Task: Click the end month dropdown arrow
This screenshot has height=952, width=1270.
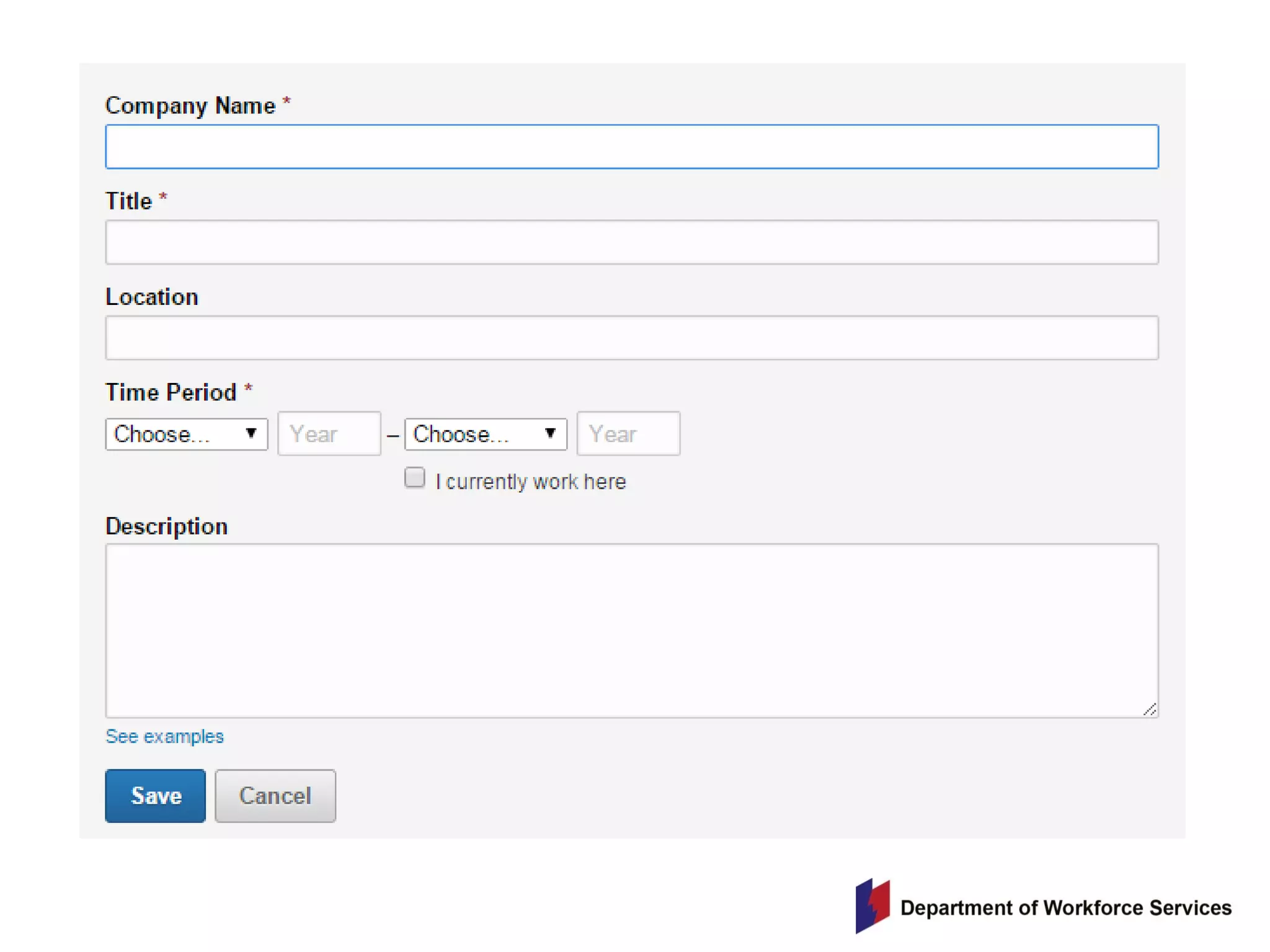Action: [x=550, y=433]
